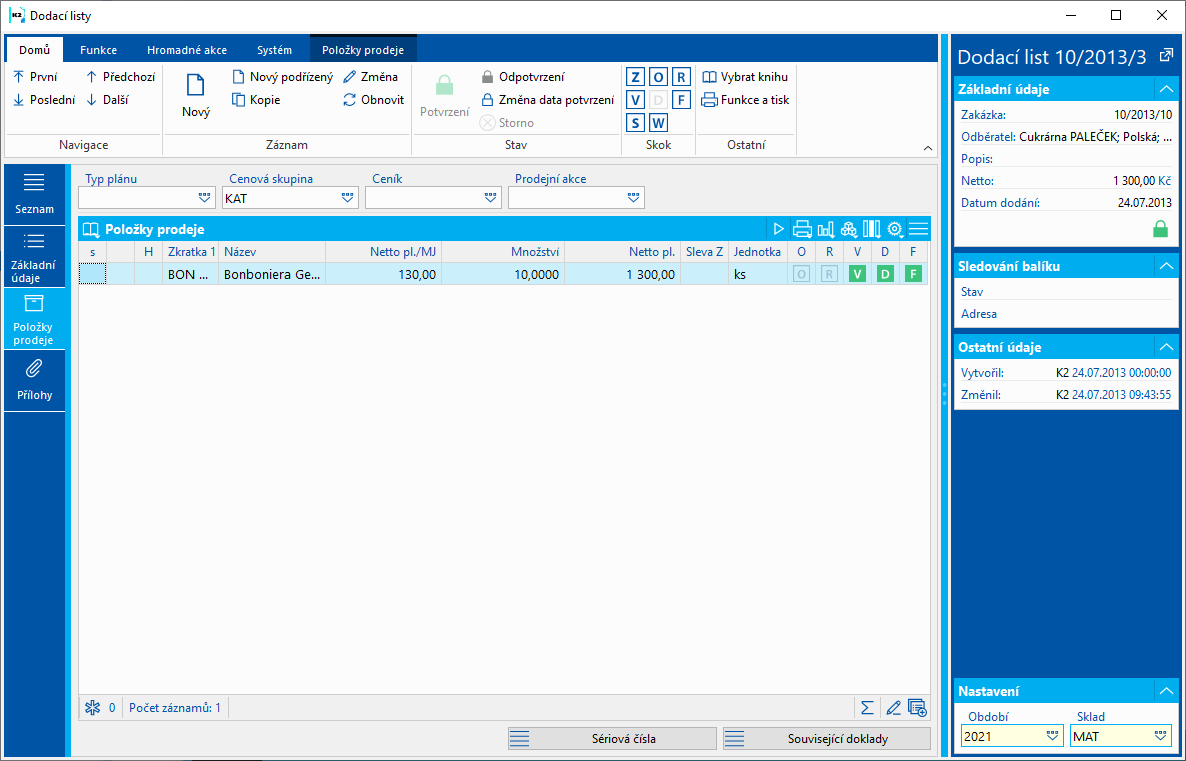Click the O jump icon in Skok group
The height and width of the screenshot is (761, 1186).
(658, 76)
